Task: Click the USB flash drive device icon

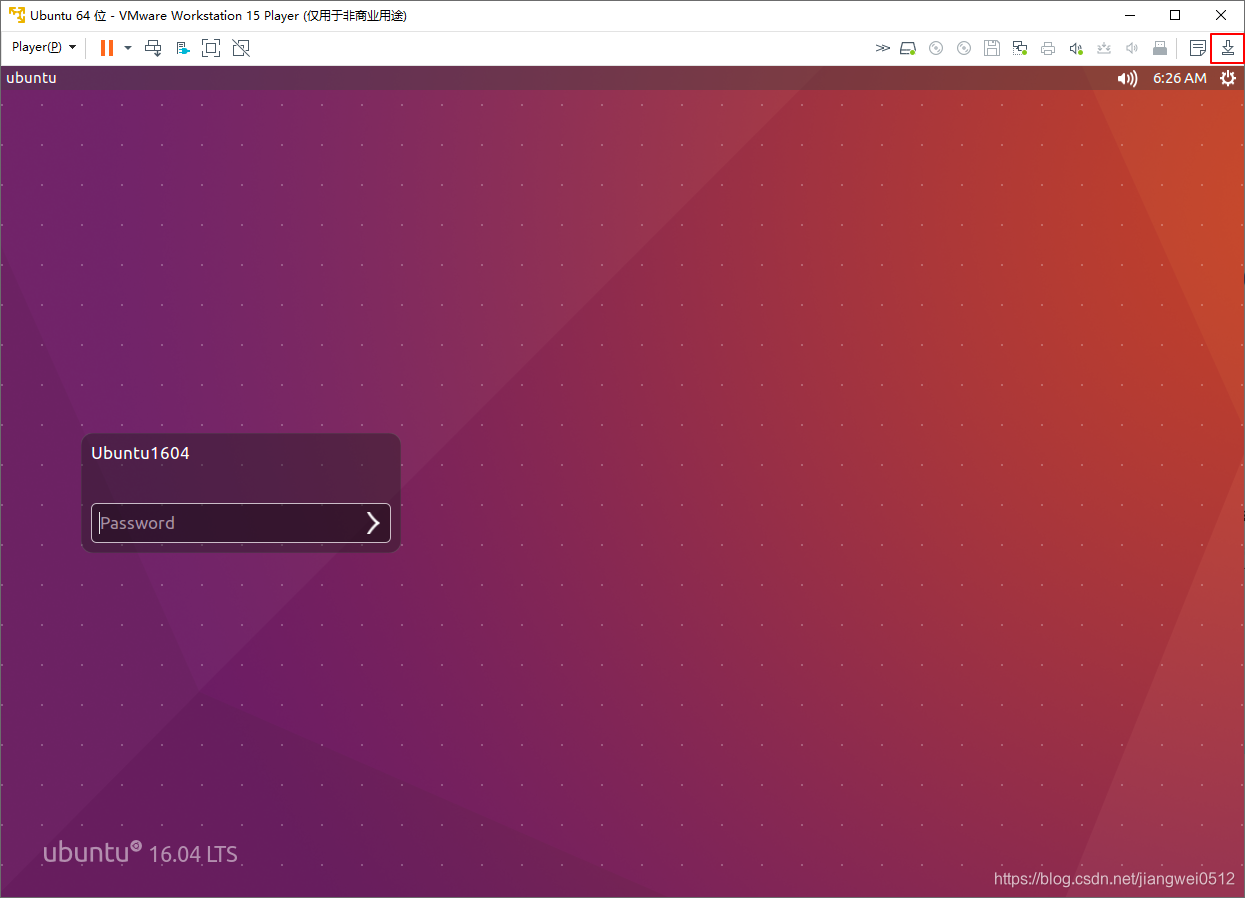Action: tap(1160, 47)
